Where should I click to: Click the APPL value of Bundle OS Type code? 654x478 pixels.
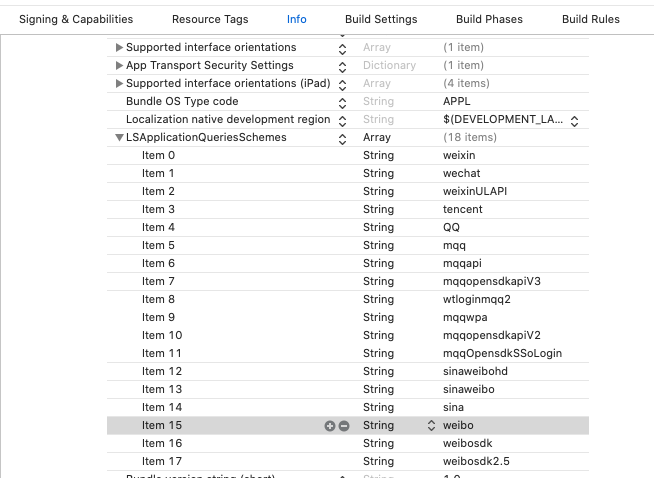point(456,101)
